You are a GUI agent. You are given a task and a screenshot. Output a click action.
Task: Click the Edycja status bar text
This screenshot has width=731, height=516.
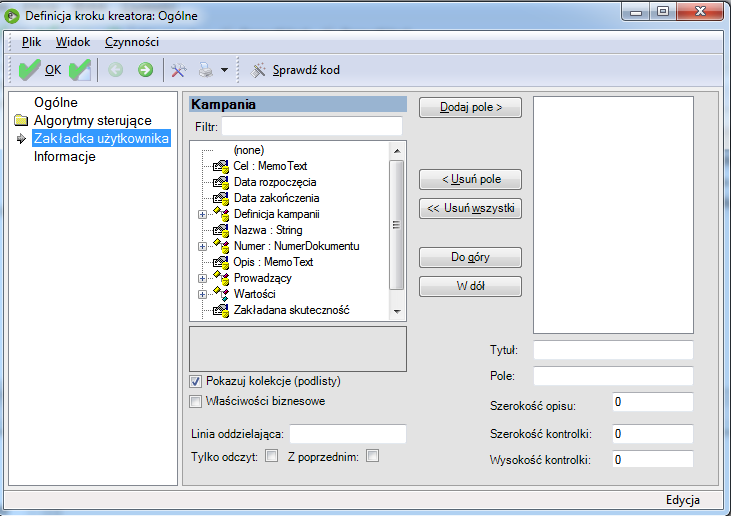pyautogui.click(x=683, y=500)
